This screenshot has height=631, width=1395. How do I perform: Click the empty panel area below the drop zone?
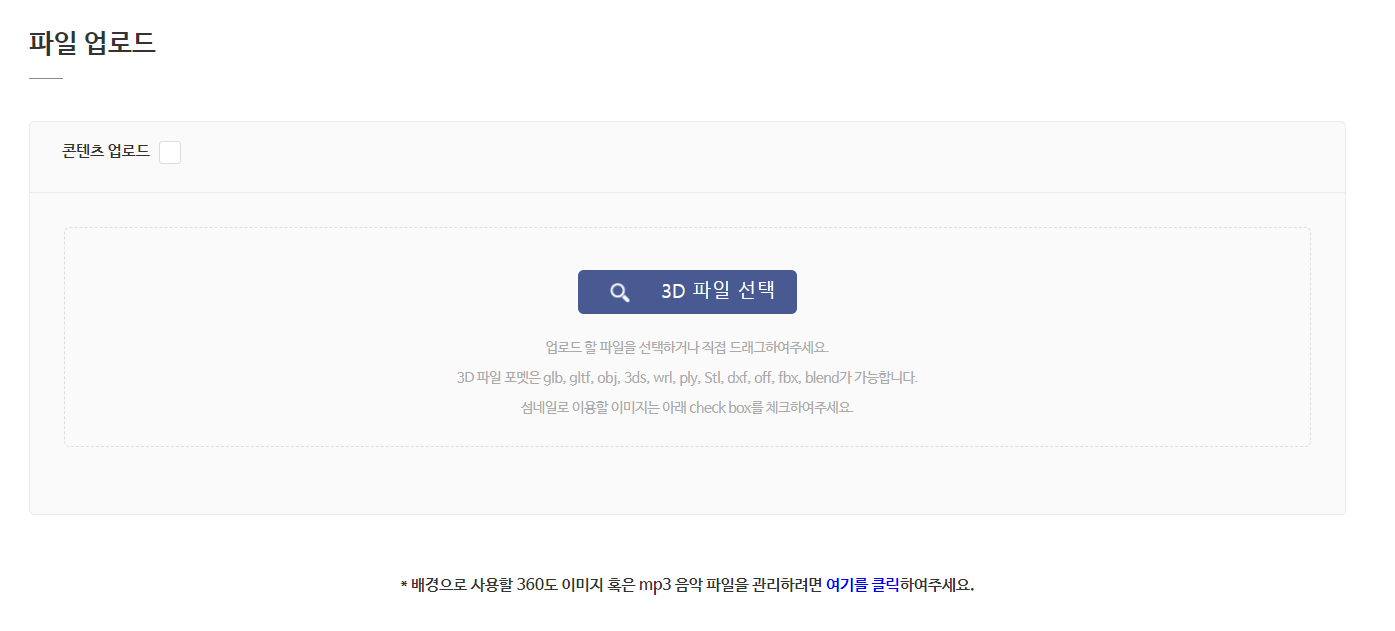pyautogui.click(x=687, y=480)
